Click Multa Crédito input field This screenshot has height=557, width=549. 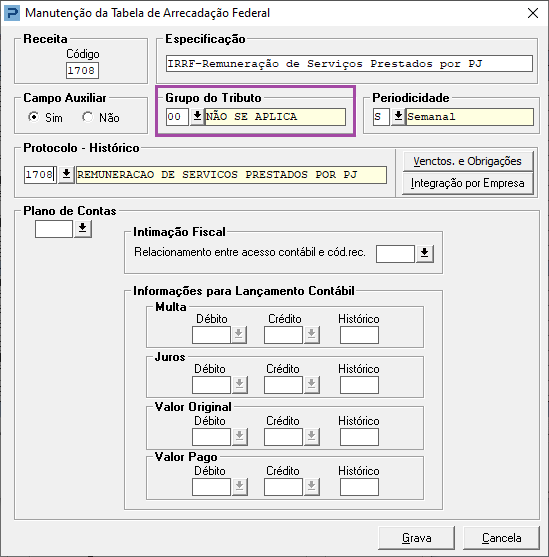point(283,335)
